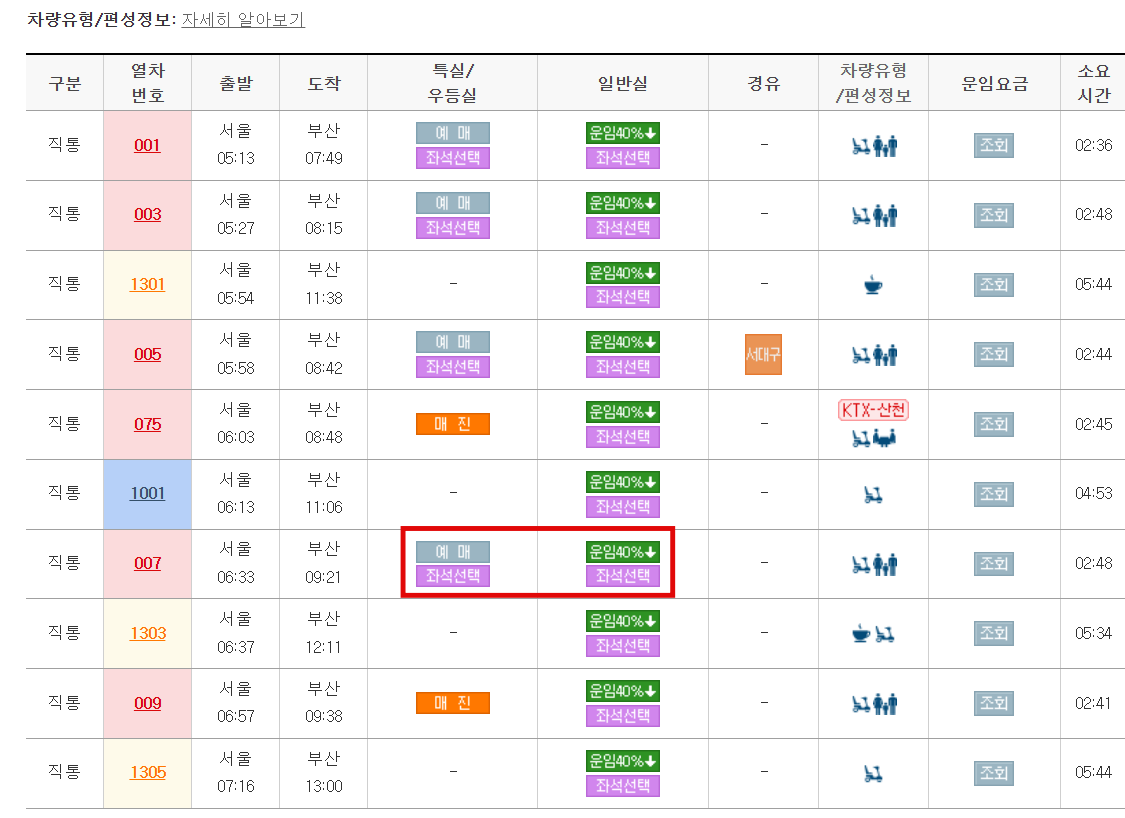Click the cafe car icon for train 1301
The image size is (1125, 818).
click(x=874, y=285)
